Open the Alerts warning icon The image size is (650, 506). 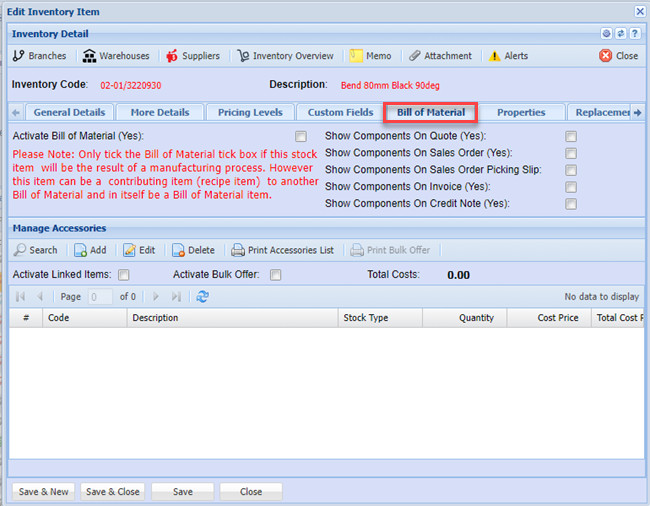[494, 56]
